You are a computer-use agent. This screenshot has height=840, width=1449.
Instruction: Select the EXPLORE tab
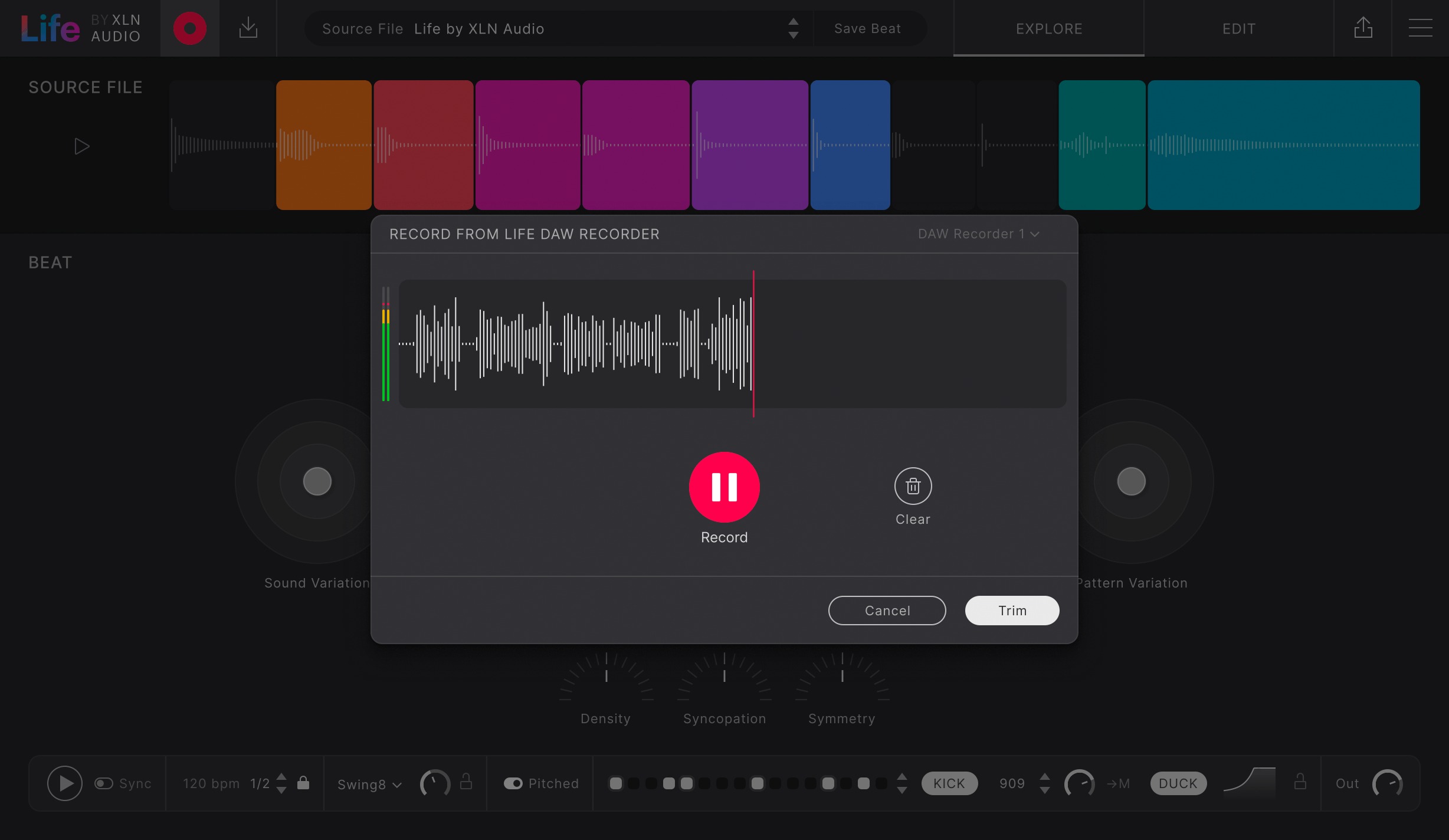[1048, 28]
